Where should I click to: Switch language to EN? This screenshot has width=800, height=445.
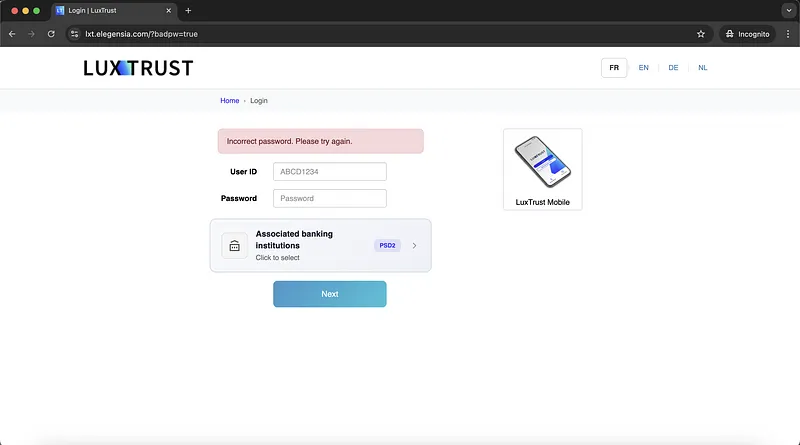point(643,67)
